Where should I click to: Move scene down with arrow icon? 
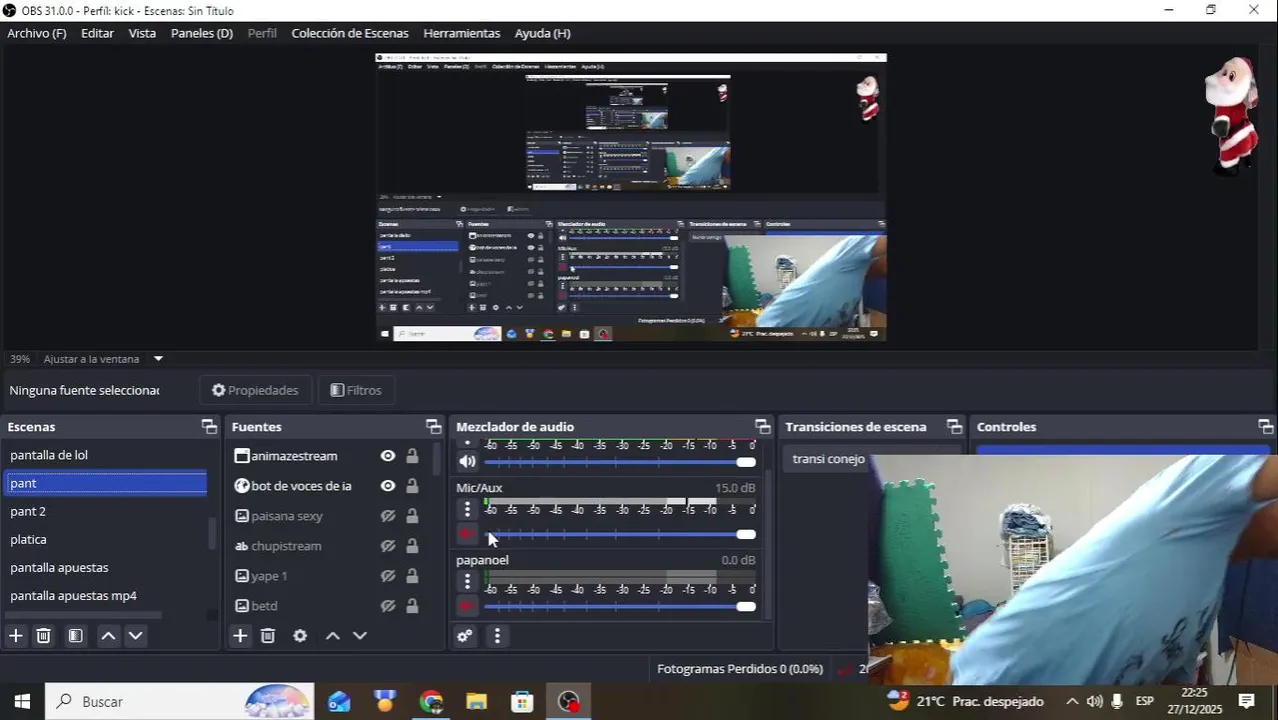(x=136, y=636)
